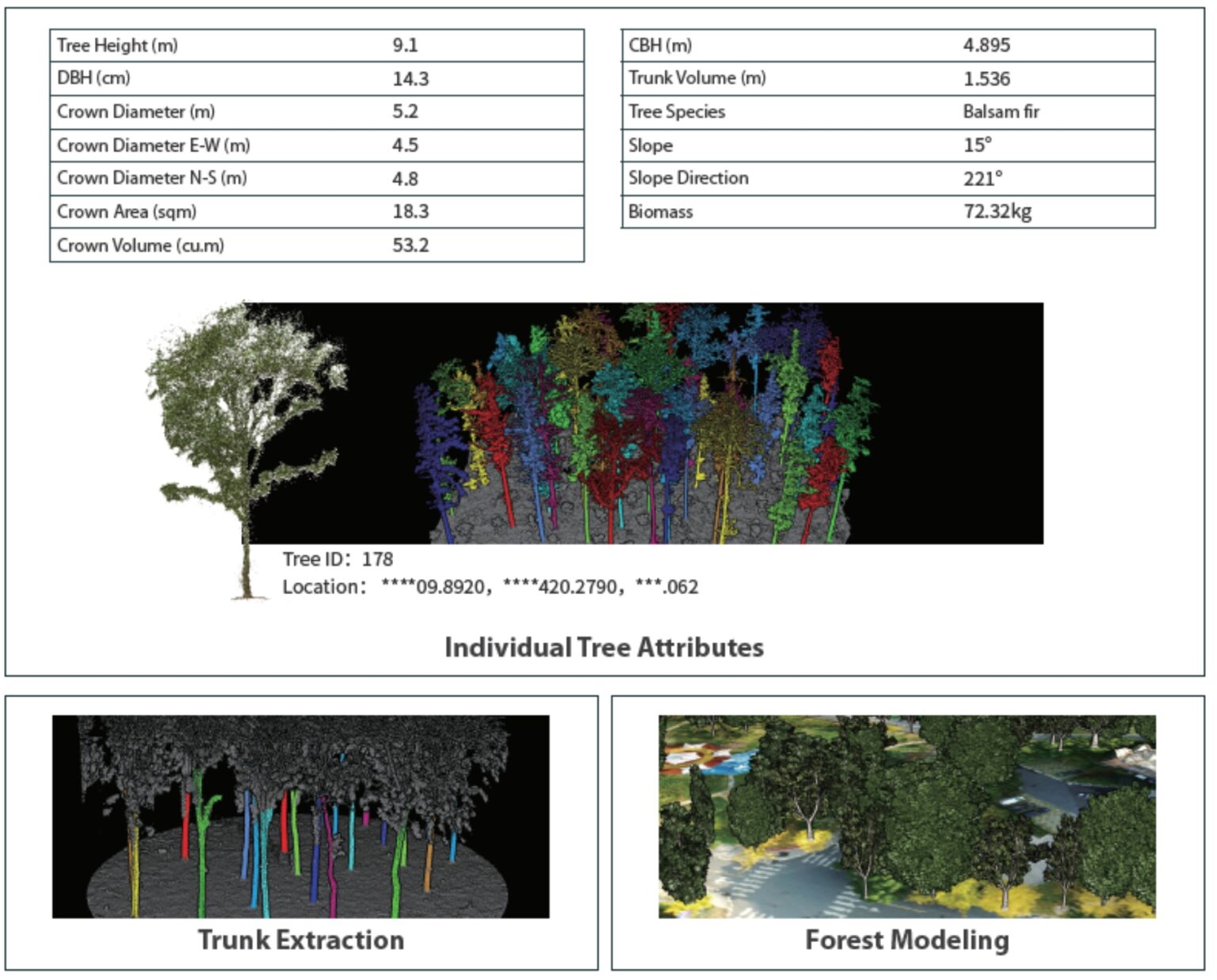
Task: Select the Biomass value 72.32kg
Action: tap(998, 212)
